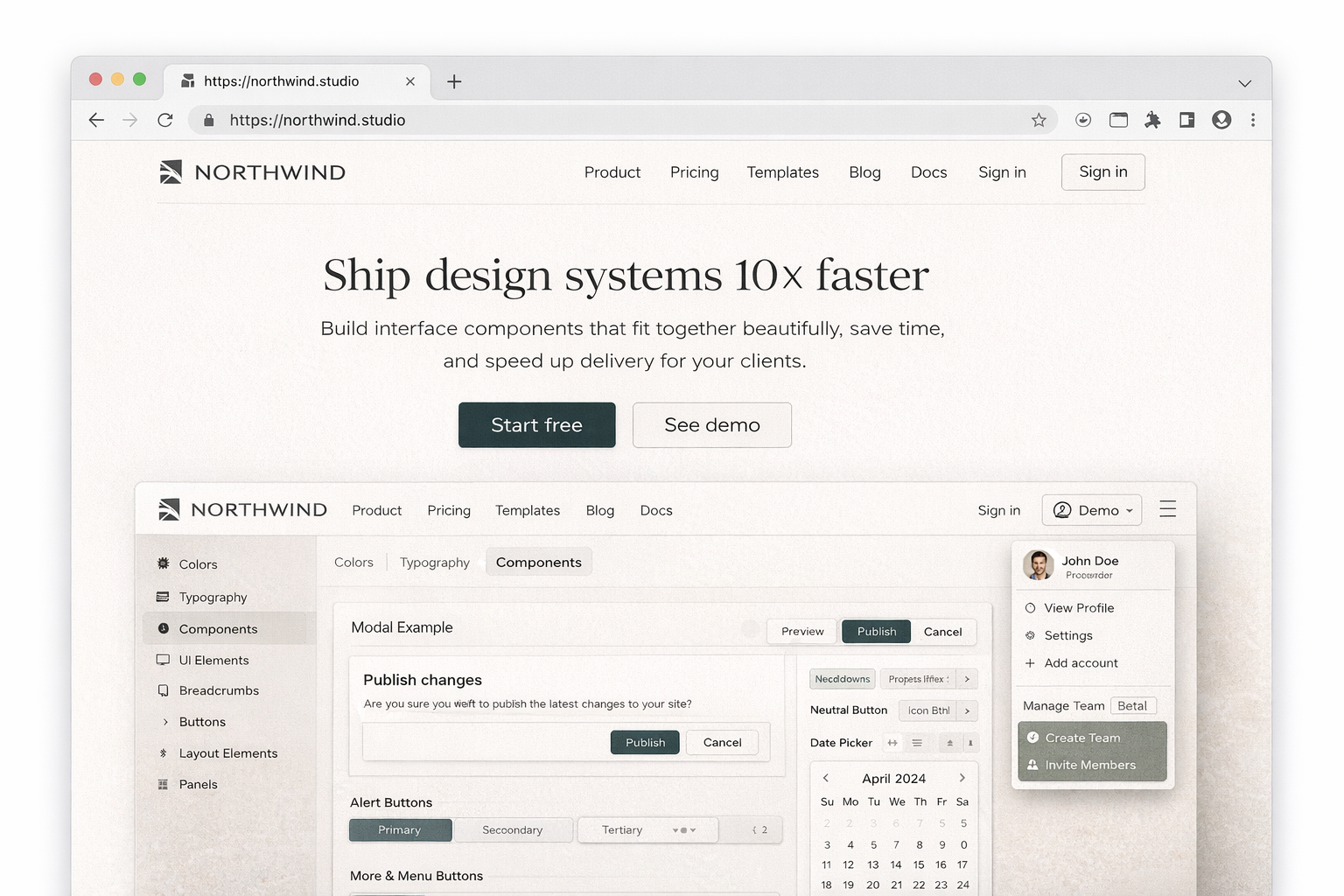This screenshot has width=1344, height=896.
Task: Select the Primary alert button option
Action: pyautogui.click(x=400, y=829)
